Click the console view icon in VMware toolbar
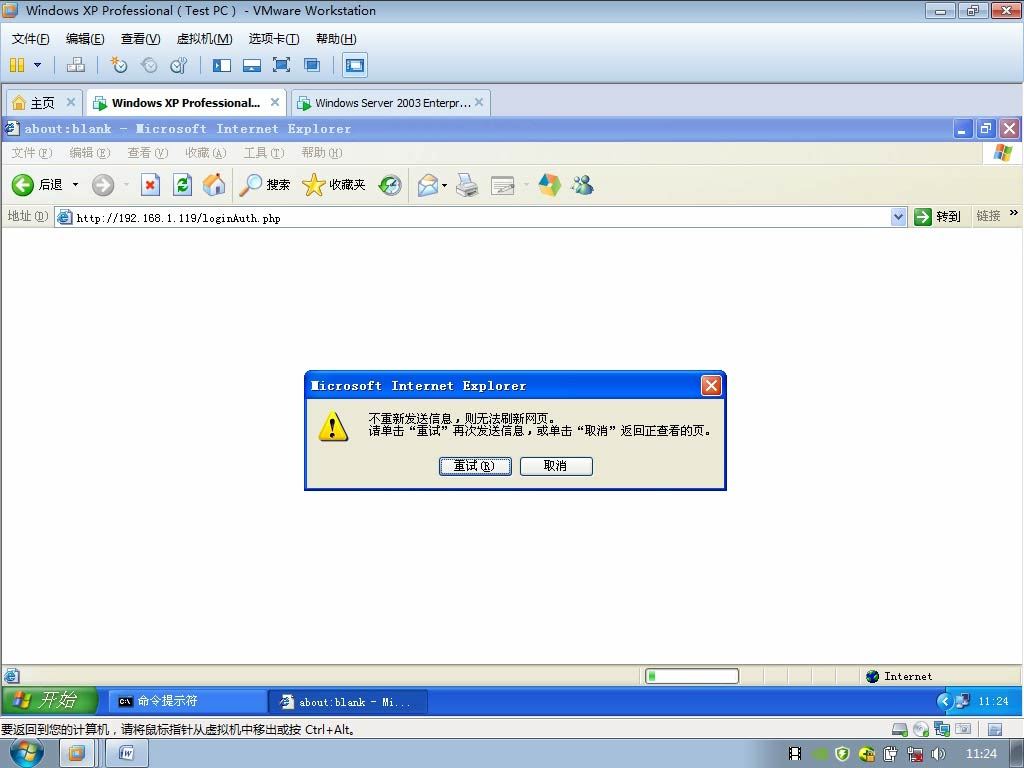Screen dimensions: 1024x768 (x=355, y=65)
